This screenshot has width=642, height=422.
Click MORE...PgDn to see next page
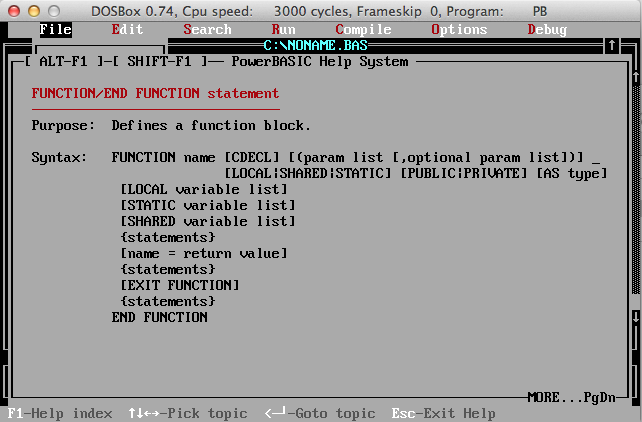pos(572,397)
